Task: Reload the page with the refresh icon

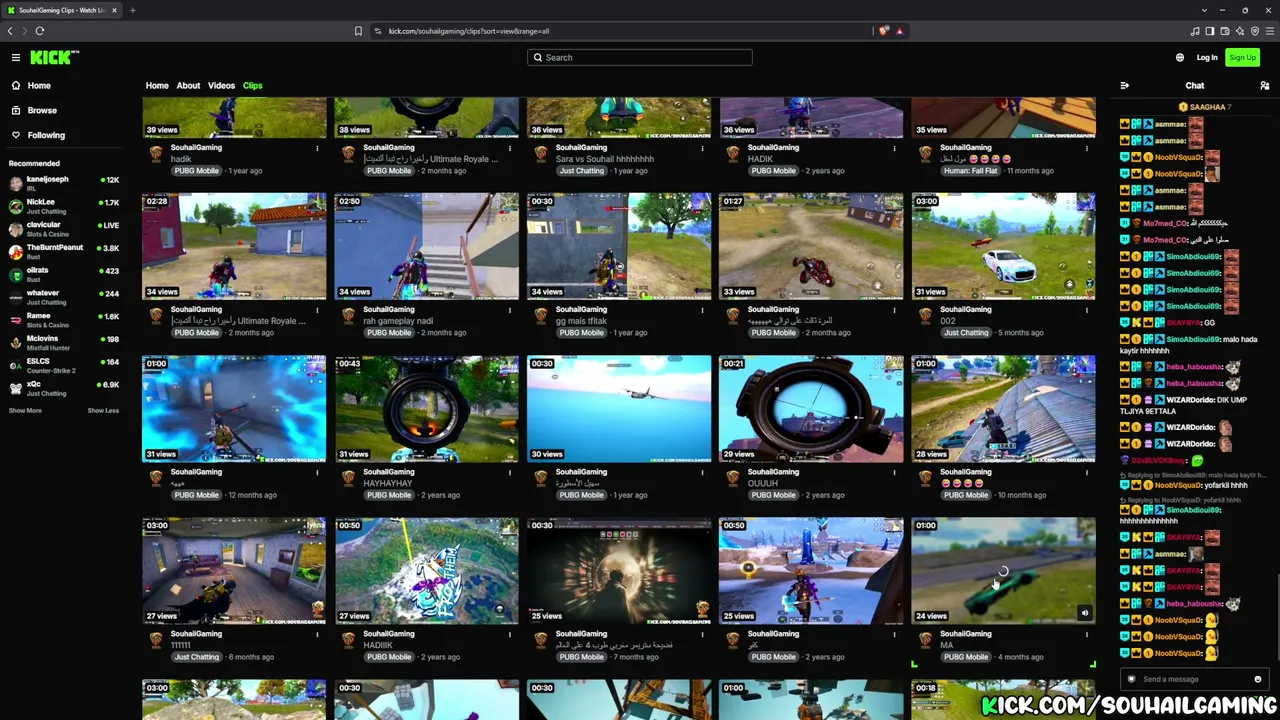Action: 40,31
